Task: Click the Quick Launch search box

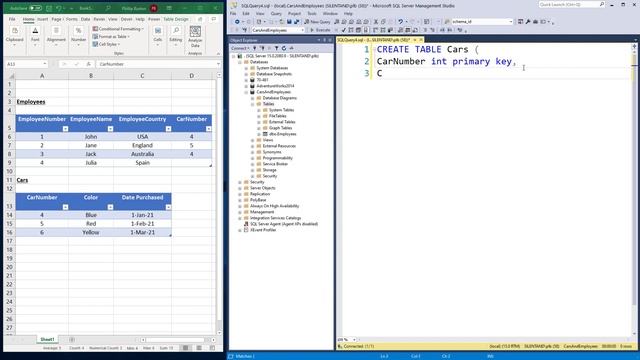Action: pyautogui.click(x=571, y=4)
